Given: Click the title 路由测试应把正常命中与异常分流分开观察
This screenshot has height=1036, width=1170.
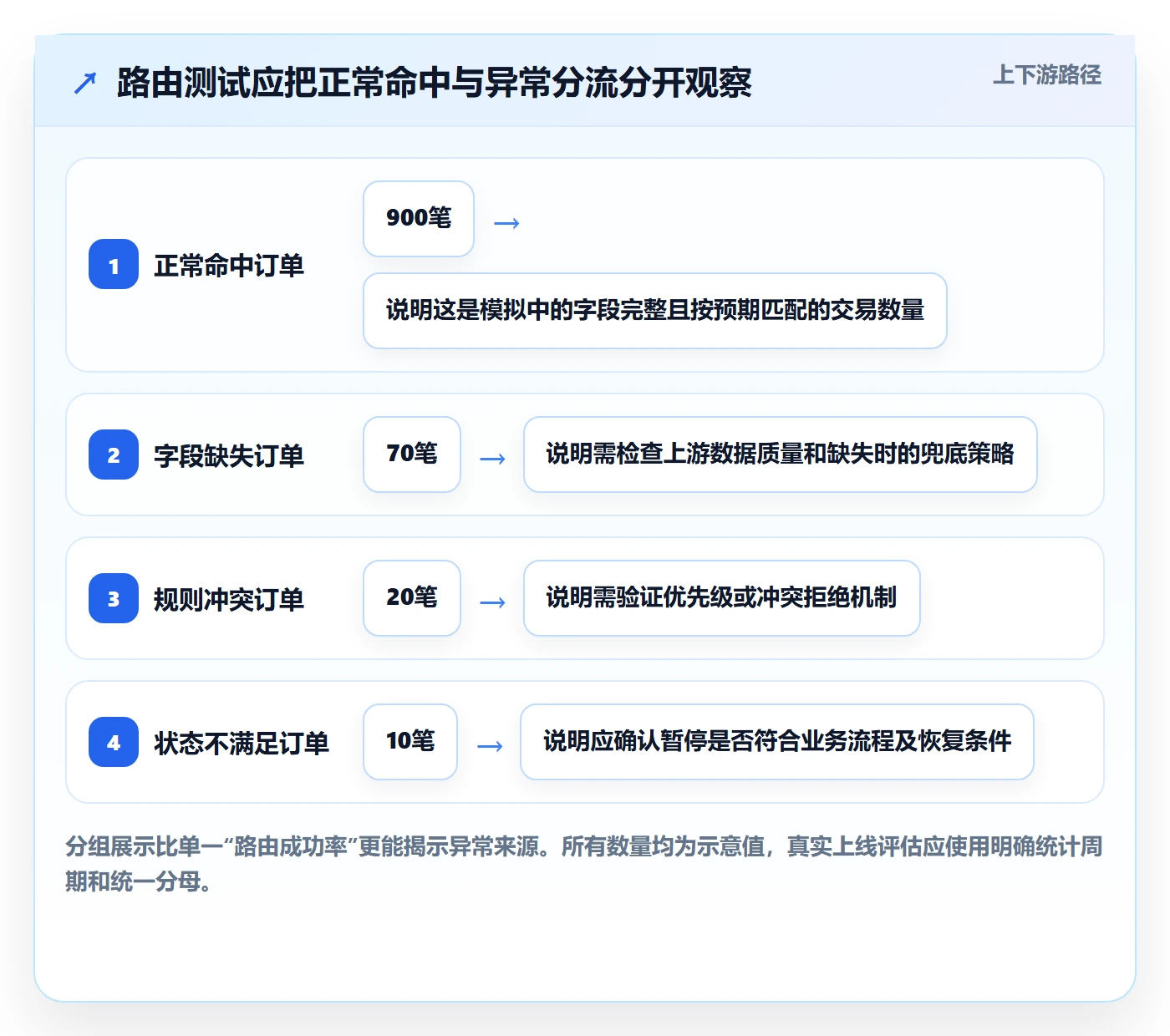Looking at the screenshot, I should [434, 83].
